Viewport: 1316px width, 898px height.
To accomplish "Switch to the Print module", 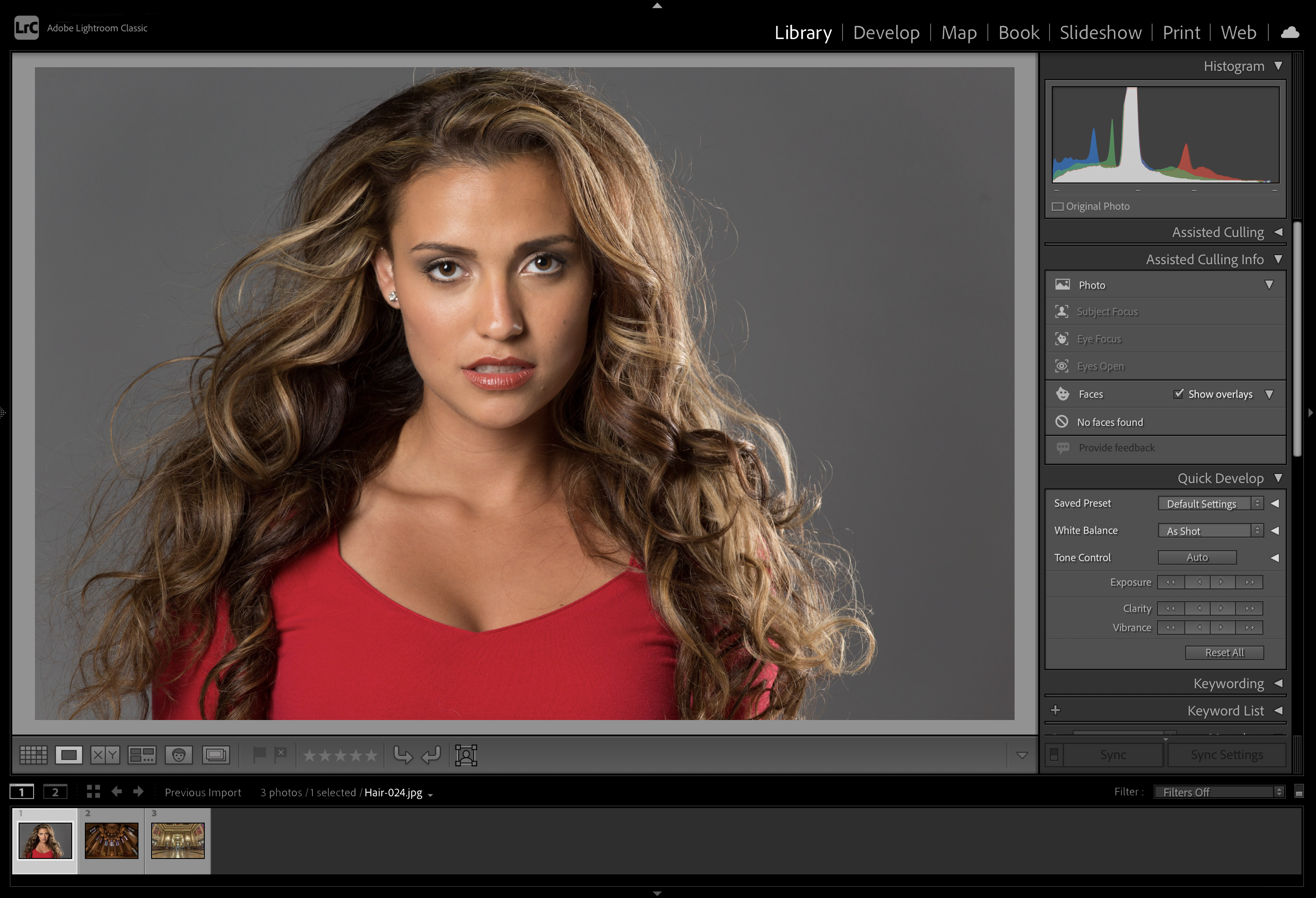I will [x=1181, y=32].
